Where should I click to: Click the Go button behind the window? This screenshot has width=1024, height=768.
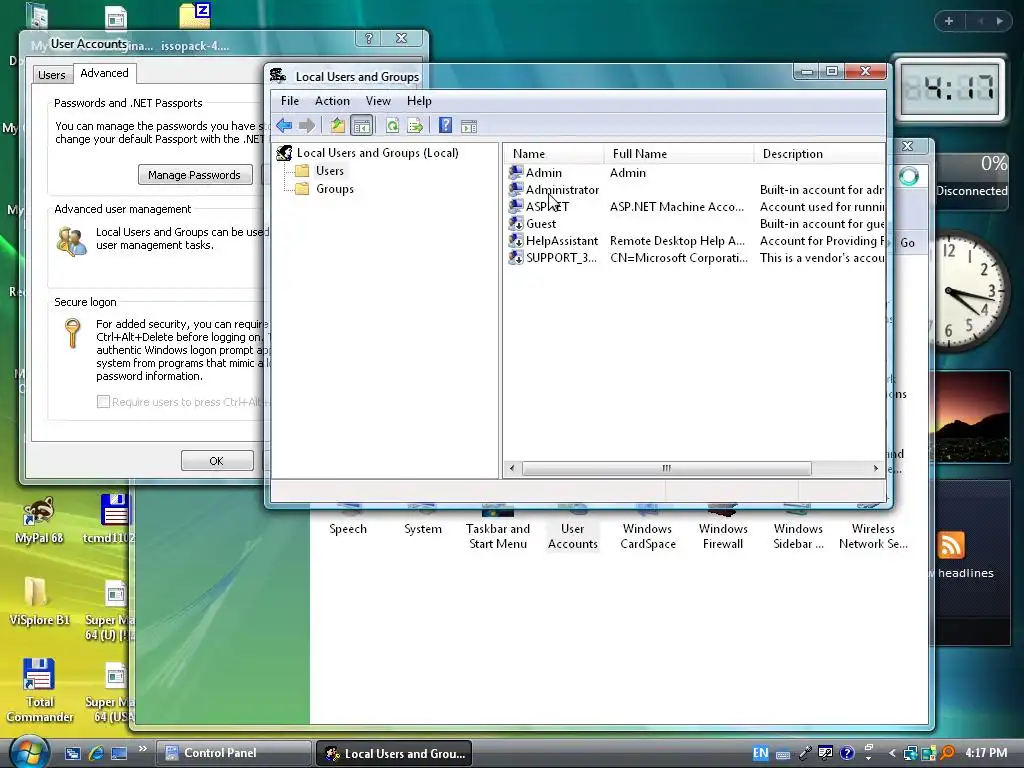point(907,242)
